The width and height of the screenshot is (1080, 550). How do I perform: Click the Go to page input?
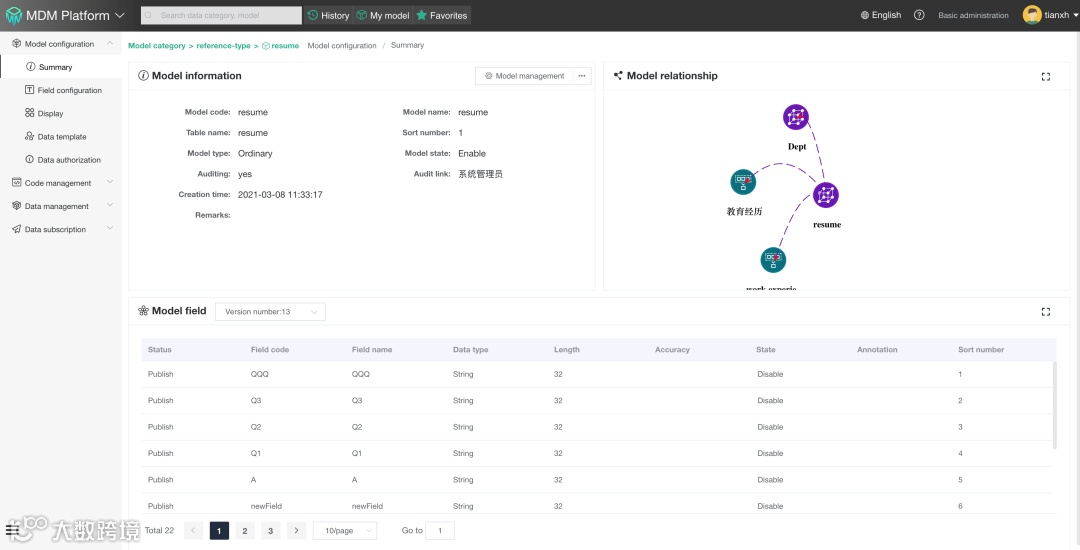pos(440,531)
